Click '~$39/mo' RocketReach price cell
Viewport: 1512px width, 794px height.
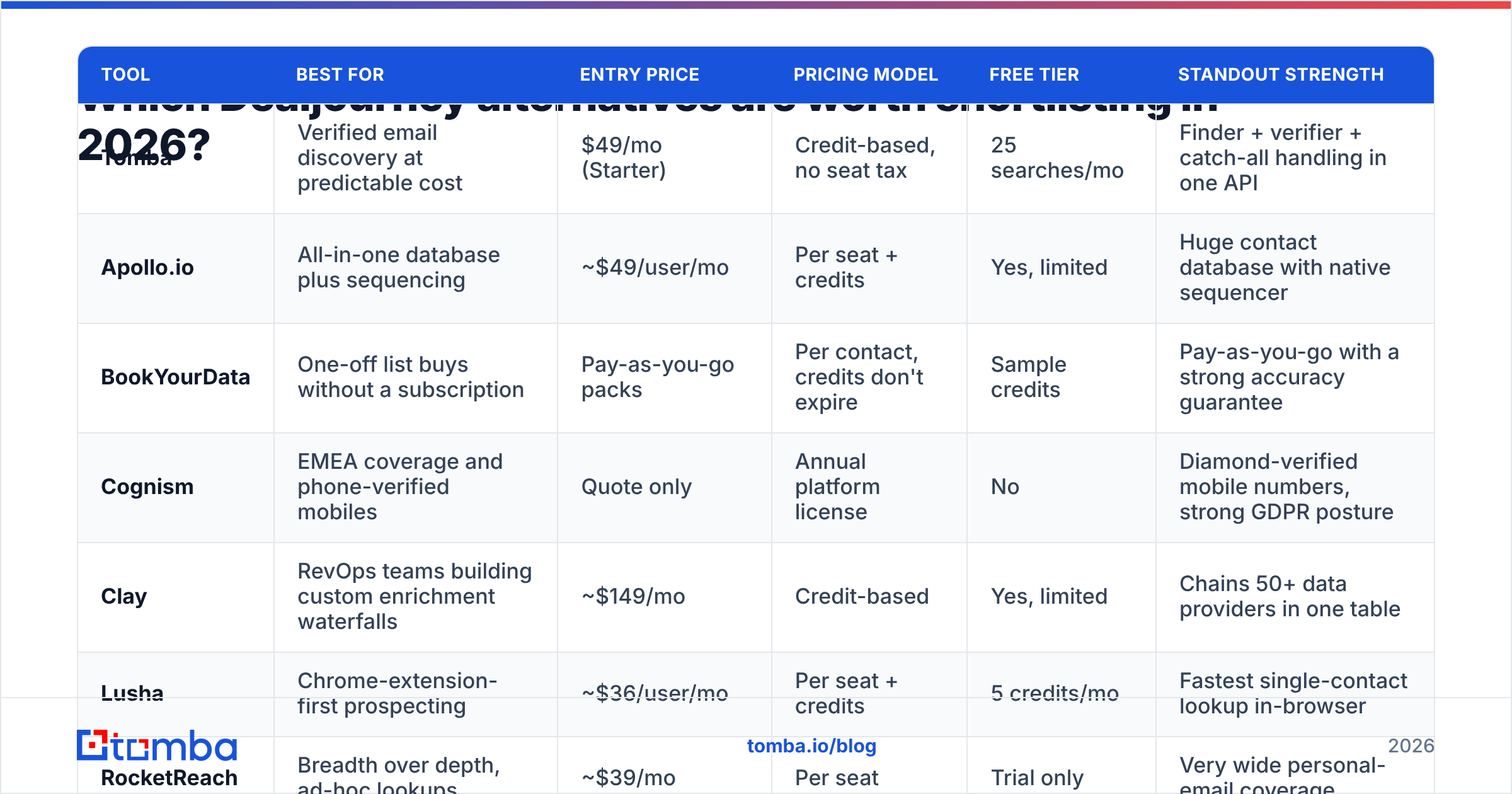click(x=628, y=778)
